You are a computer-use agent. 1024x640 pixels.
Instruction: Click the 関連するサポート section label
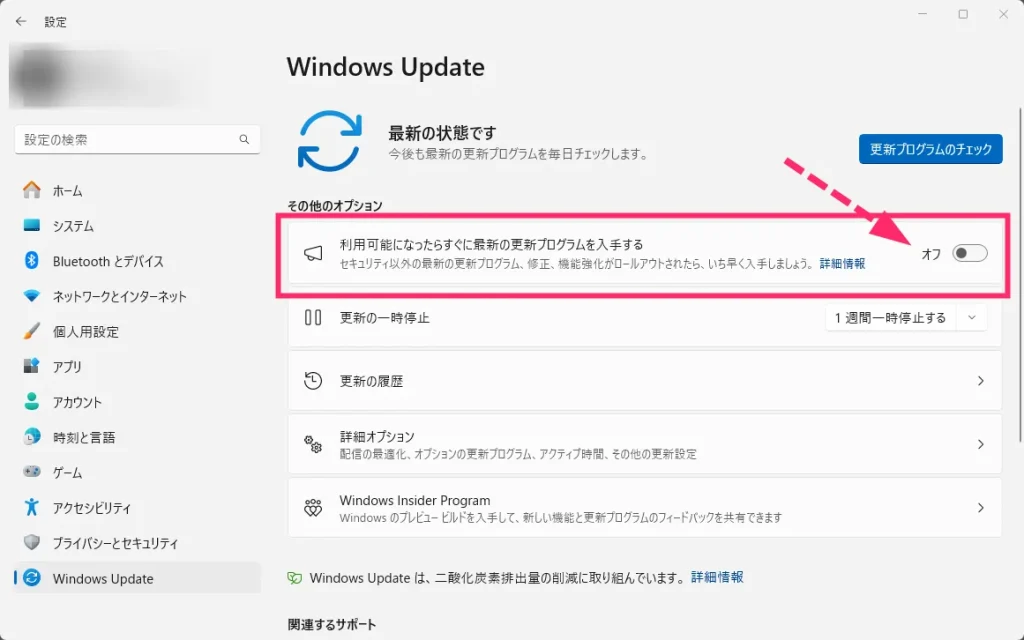332,624
